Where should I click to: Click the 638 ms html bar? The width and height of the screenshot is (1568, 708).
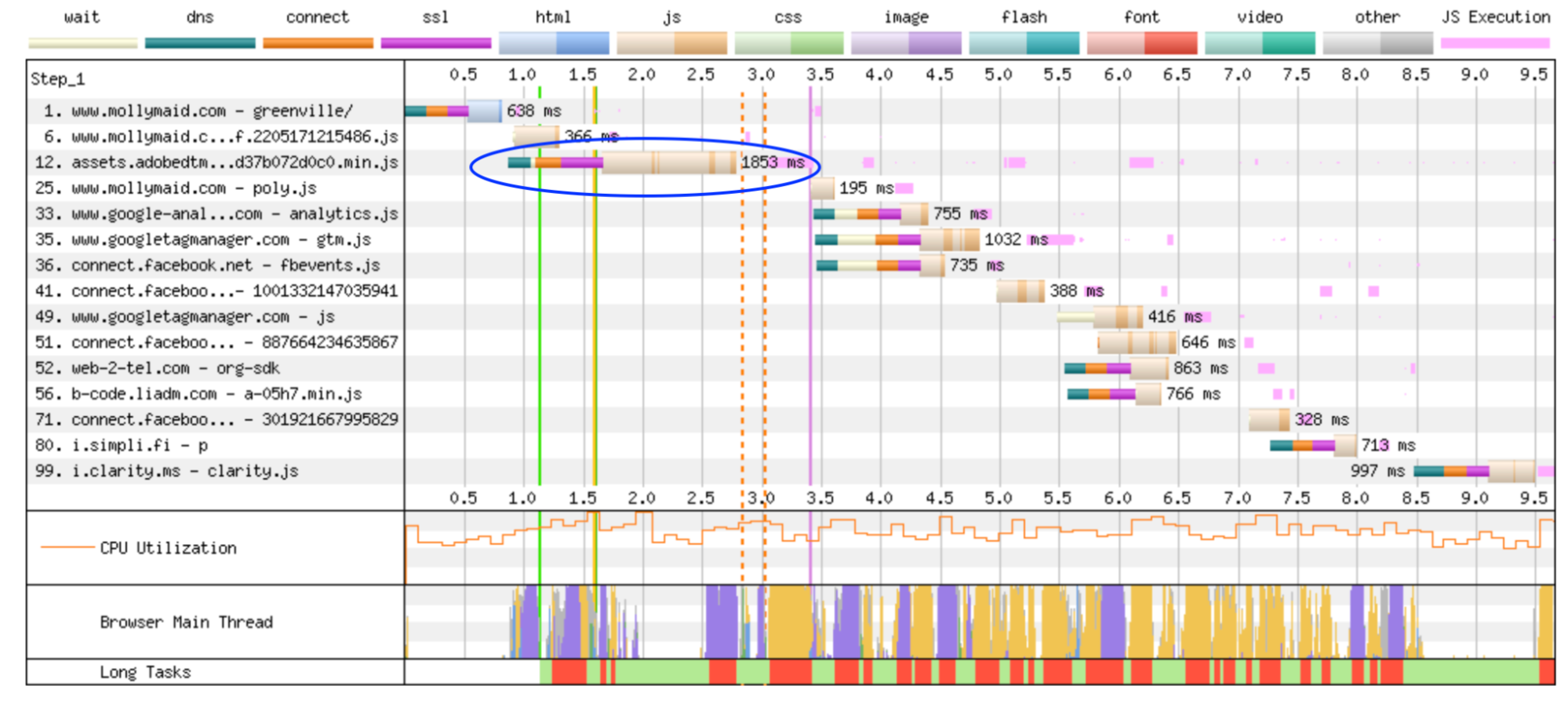pos(484,111)
